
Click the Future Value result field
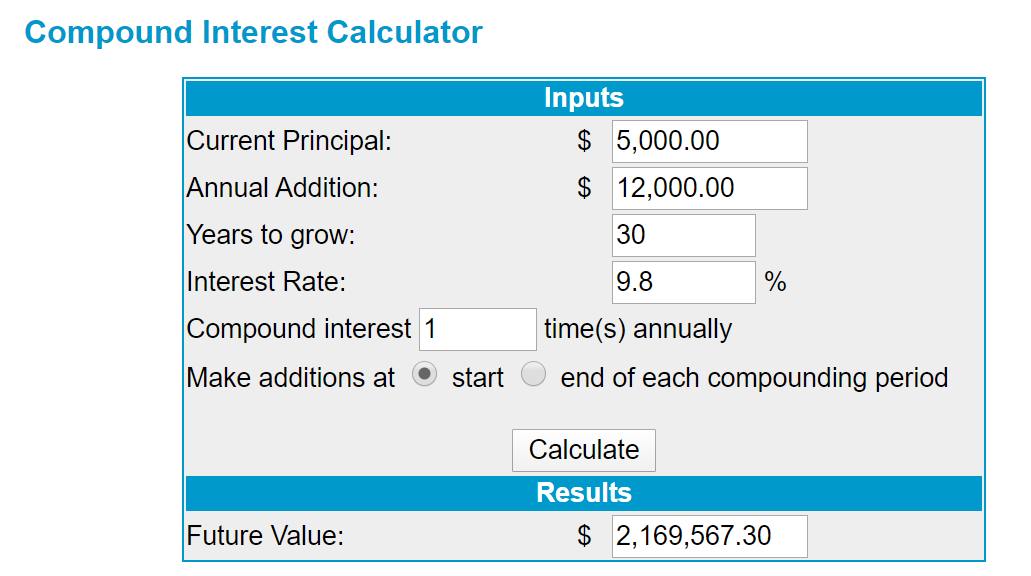(x=709, y=537)
